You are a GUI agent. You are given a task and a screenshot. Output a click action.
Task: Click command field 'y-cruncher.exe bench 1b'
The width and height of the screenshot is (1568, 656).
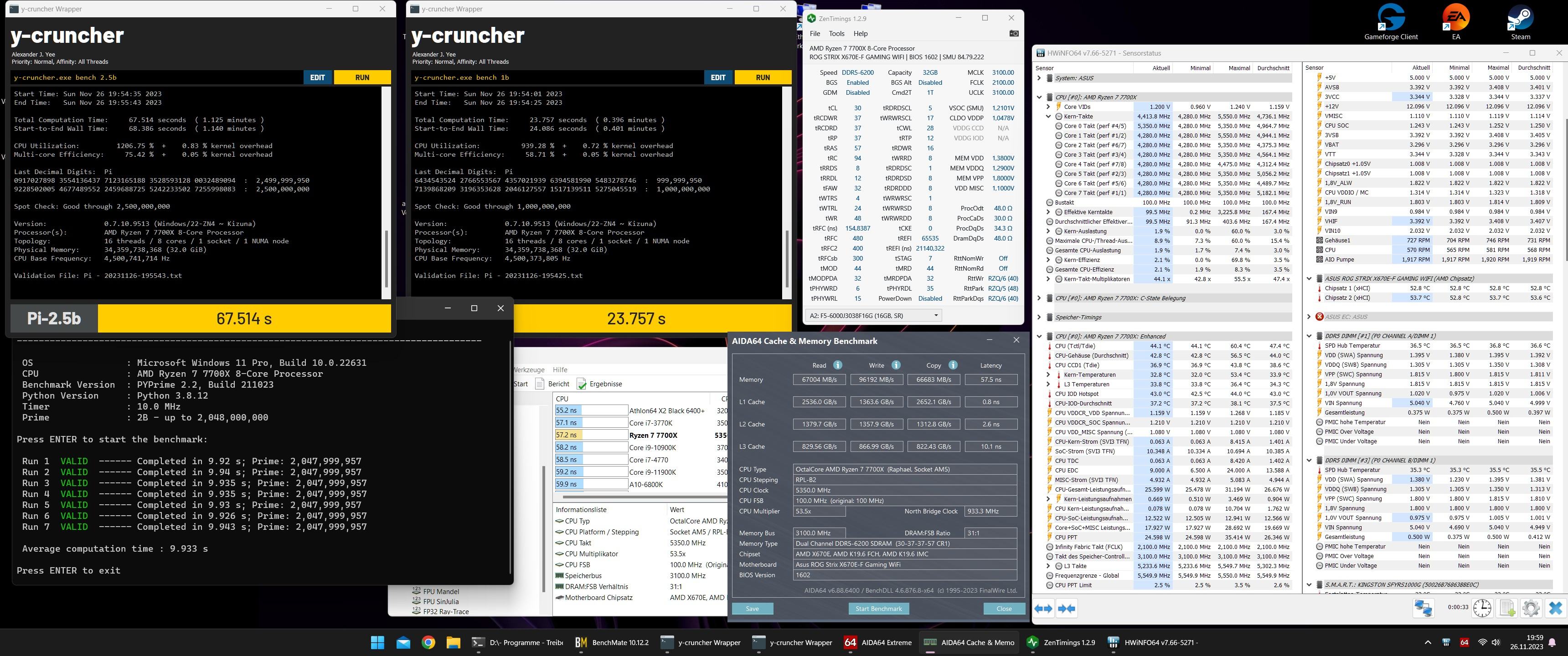[557, 77]
